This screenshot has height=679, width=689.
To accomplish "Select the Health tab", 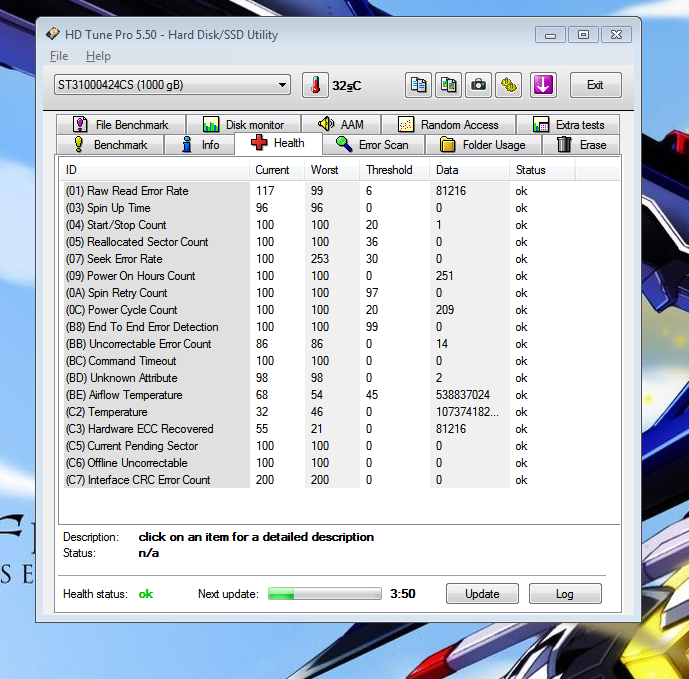I will [x=279, y=143].
